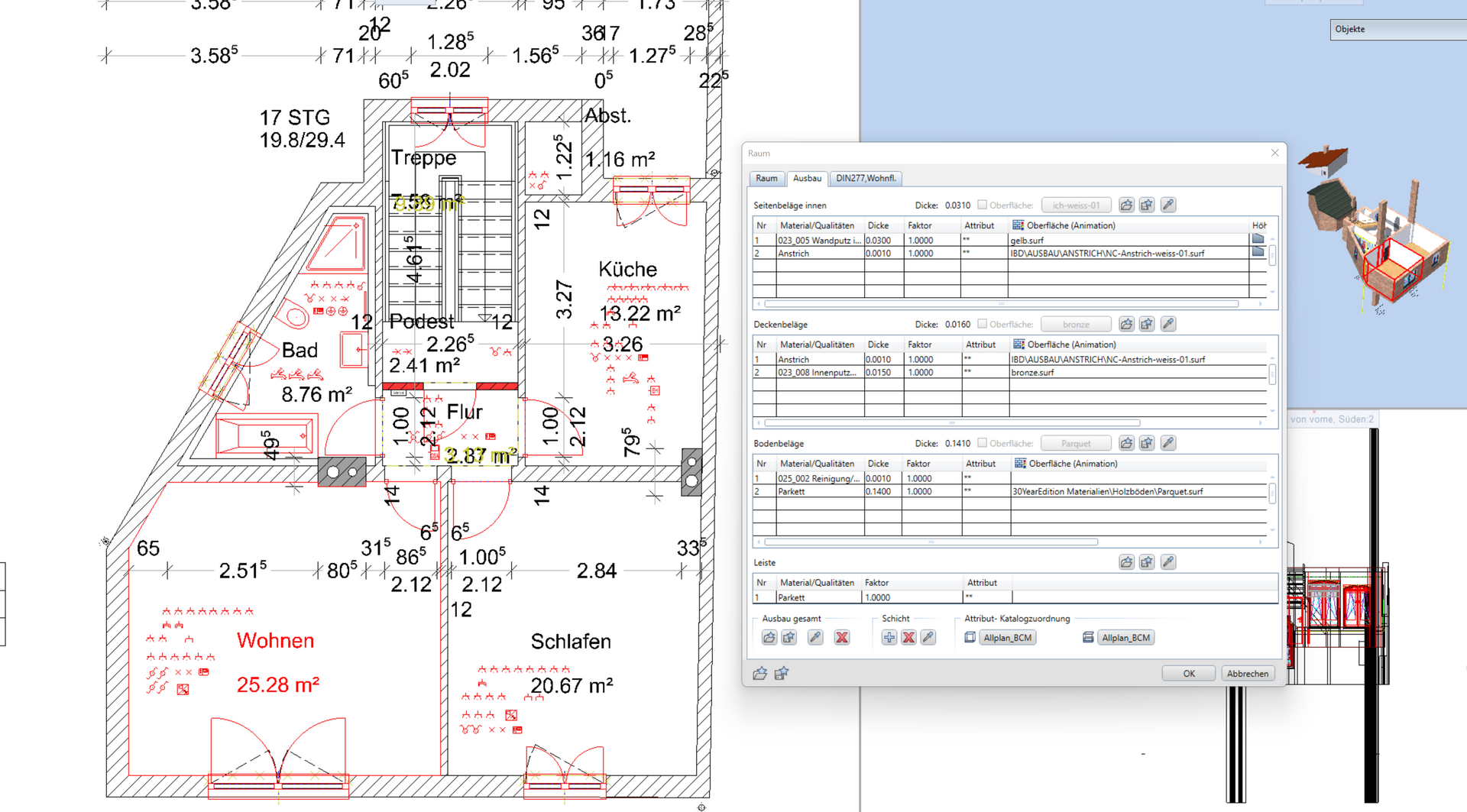
Task: Click the Schlafen room label in floor plan
Action: [x=571, y=641]
